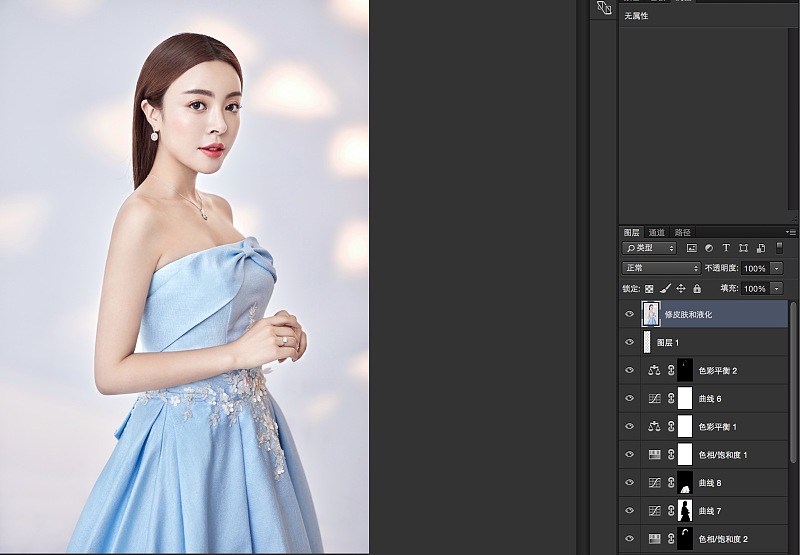800x555 pixels.
Task: Filter layers by shape type
Action: [743, 248]
